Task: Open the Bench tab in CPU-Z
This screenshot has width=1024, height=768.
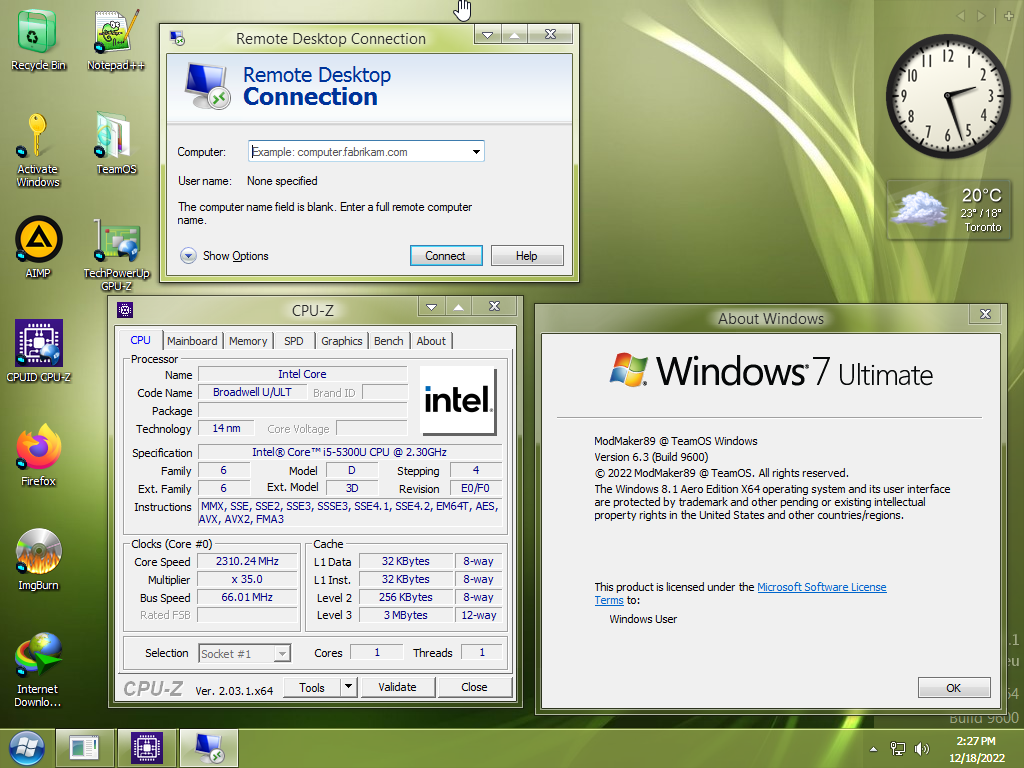Action: (388, 341)
